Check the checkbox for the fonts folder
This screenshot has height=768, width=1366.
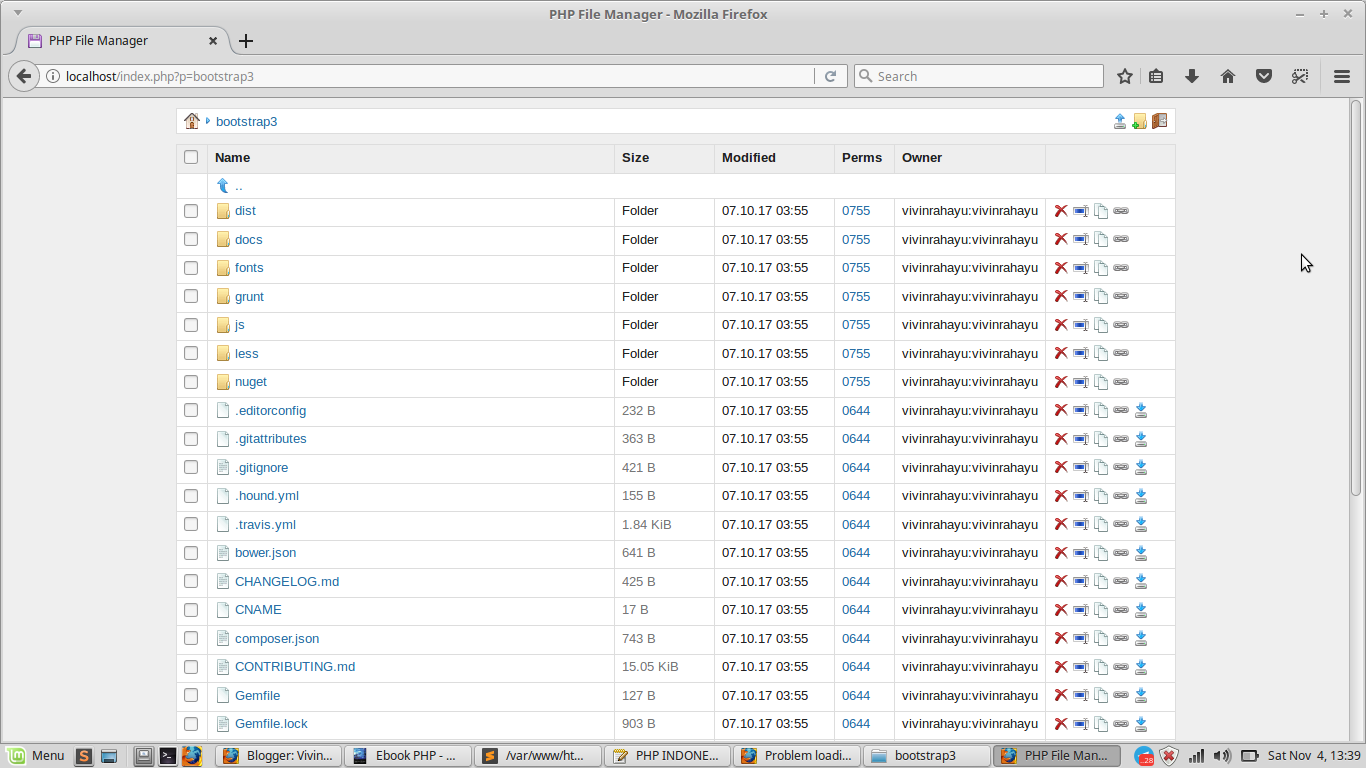point(191,267)
